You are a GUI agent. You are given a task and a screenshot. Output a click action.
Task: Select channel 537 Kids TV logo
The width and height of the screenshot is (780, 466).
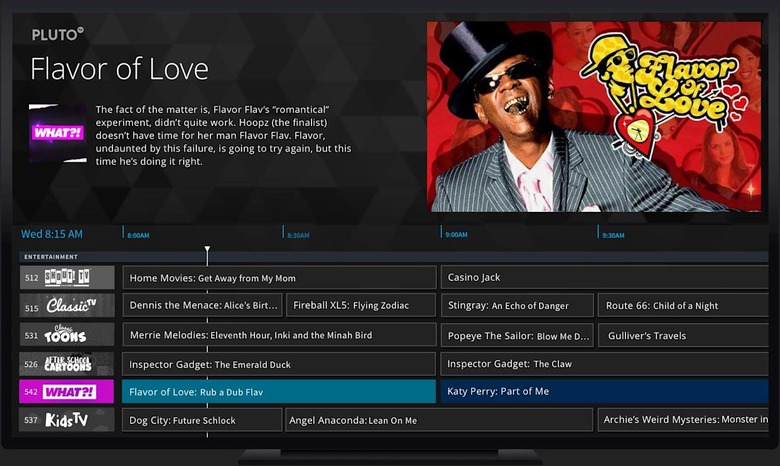[x=66, y=420]
